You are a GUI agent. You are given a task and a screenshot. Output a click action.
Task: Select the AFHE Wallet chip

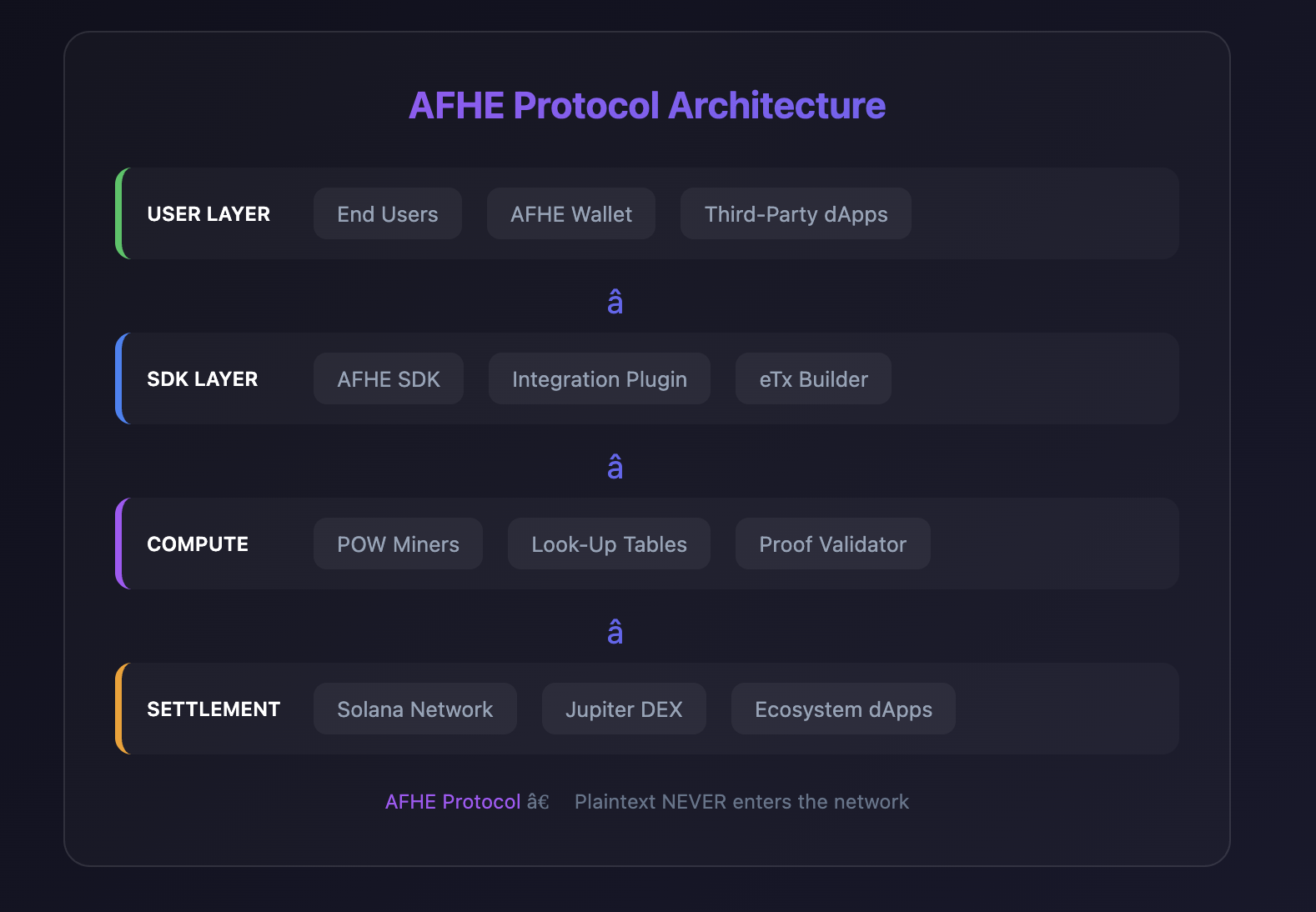tap(571, 214)
